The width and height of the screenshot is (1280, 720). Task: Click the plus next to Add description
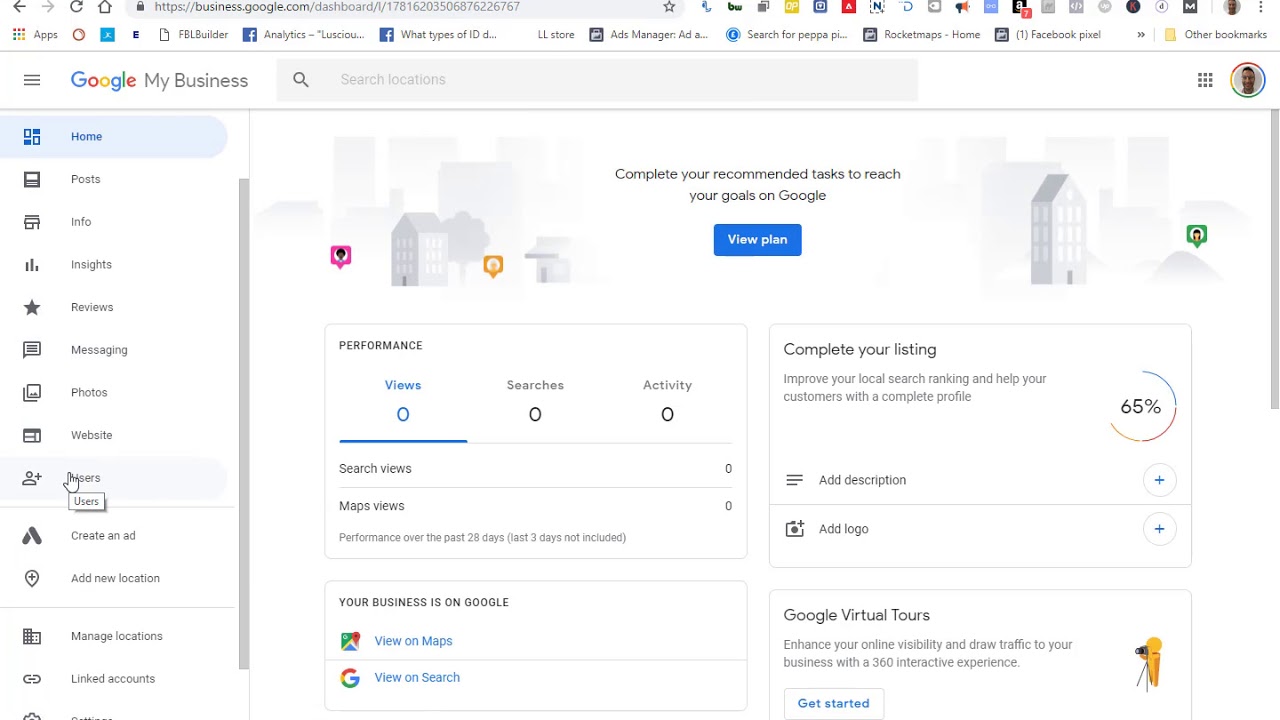[x=1159, y=480]
